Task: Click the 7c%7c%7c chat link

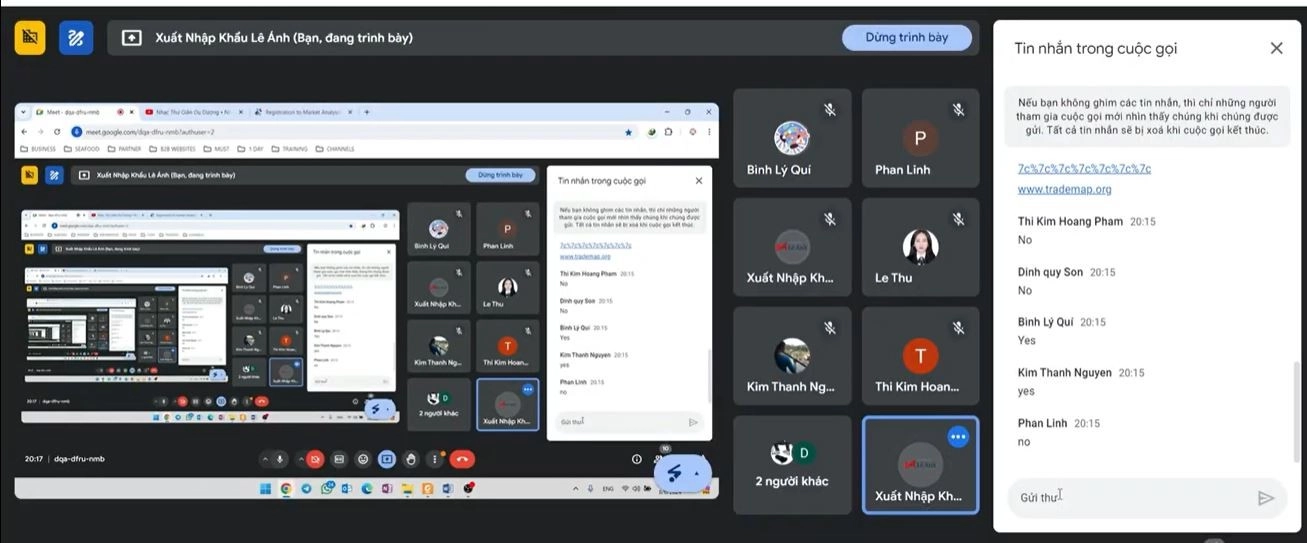Action: [x=1084, y=168]
